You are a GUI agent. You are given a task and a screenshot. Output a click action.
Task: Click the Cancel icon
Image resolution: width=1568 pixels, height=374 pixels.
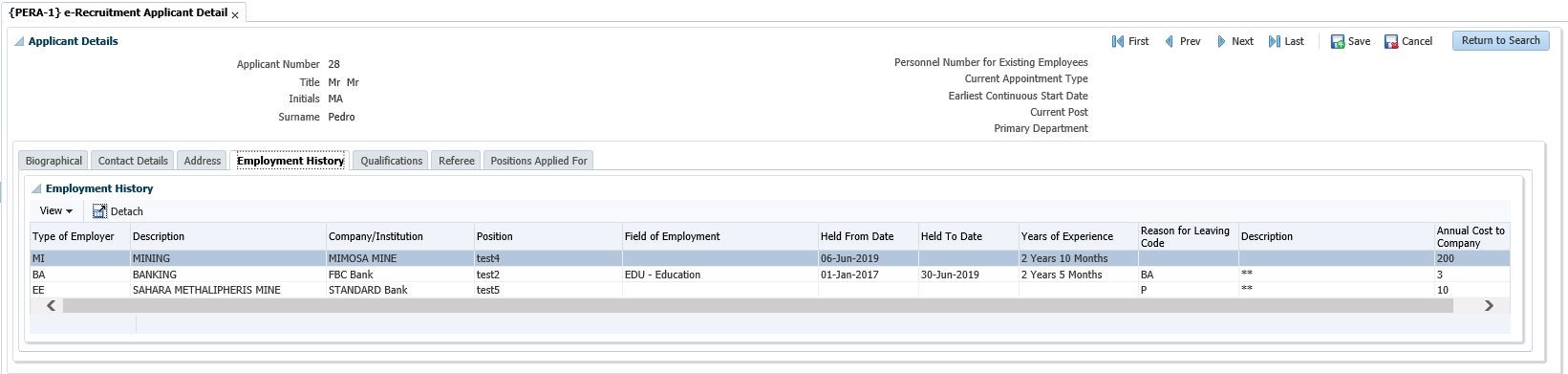click(1391, 42)
